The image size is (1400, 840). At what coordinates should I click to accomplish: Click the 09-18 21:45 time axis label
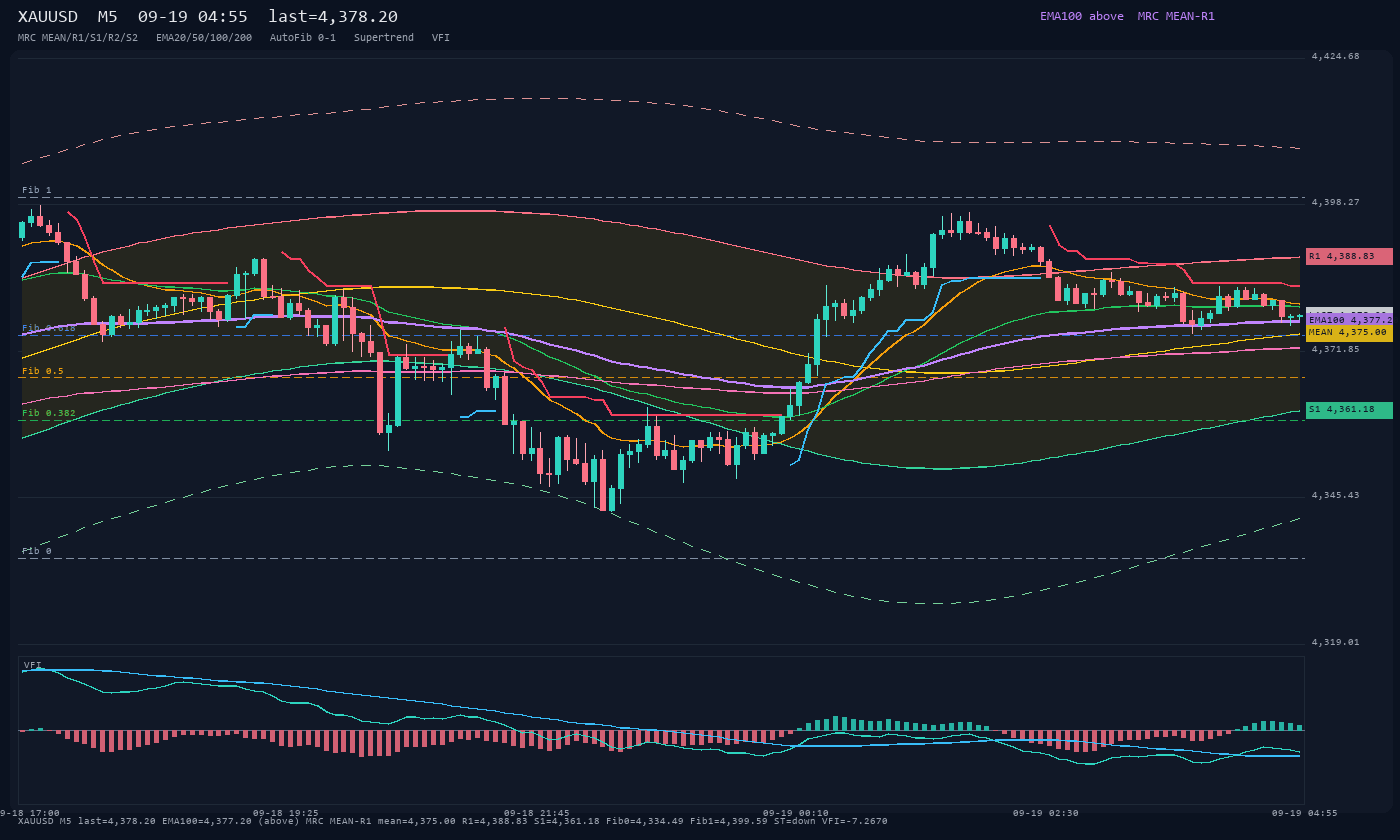[537, 813]
